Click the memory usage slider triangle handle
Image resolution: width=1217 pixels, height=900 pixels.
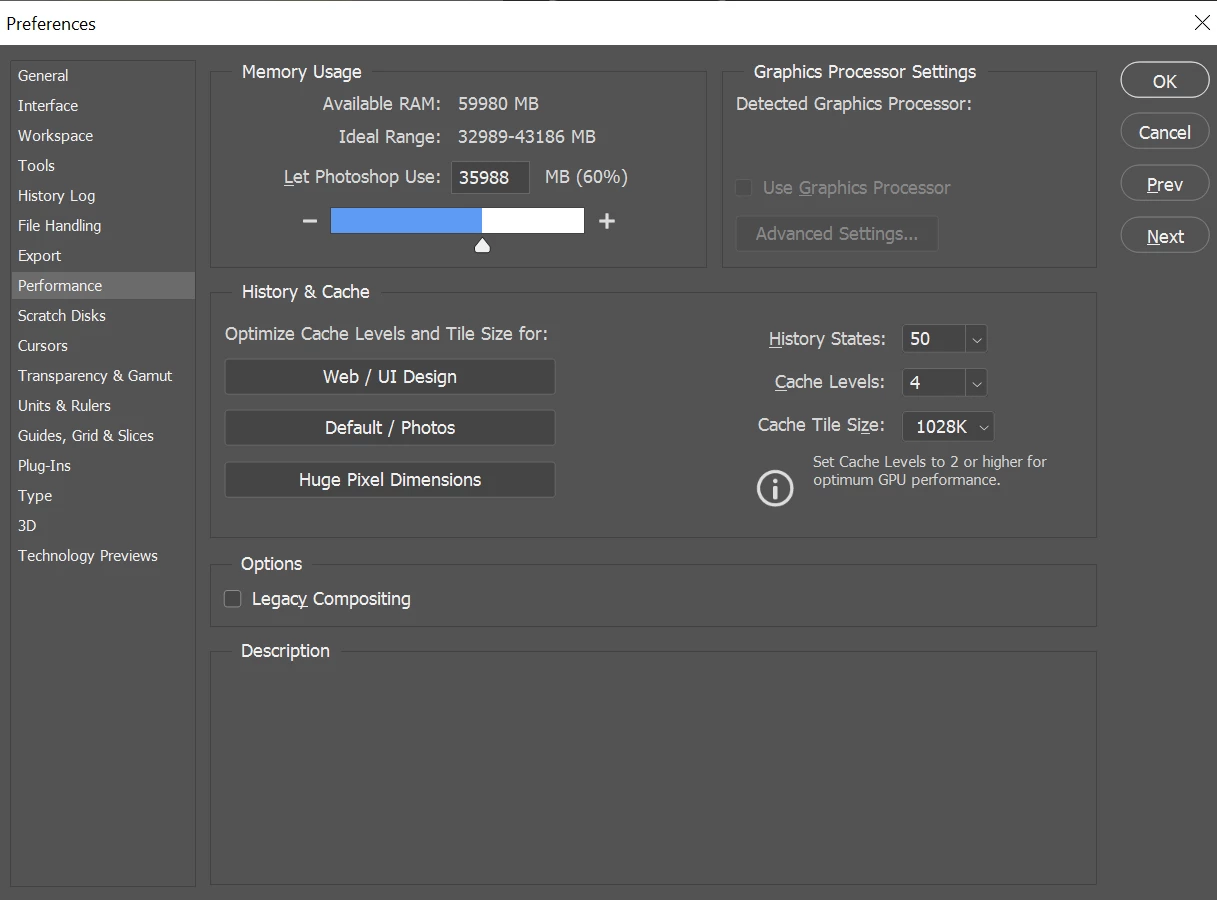(x=482, y=245)
